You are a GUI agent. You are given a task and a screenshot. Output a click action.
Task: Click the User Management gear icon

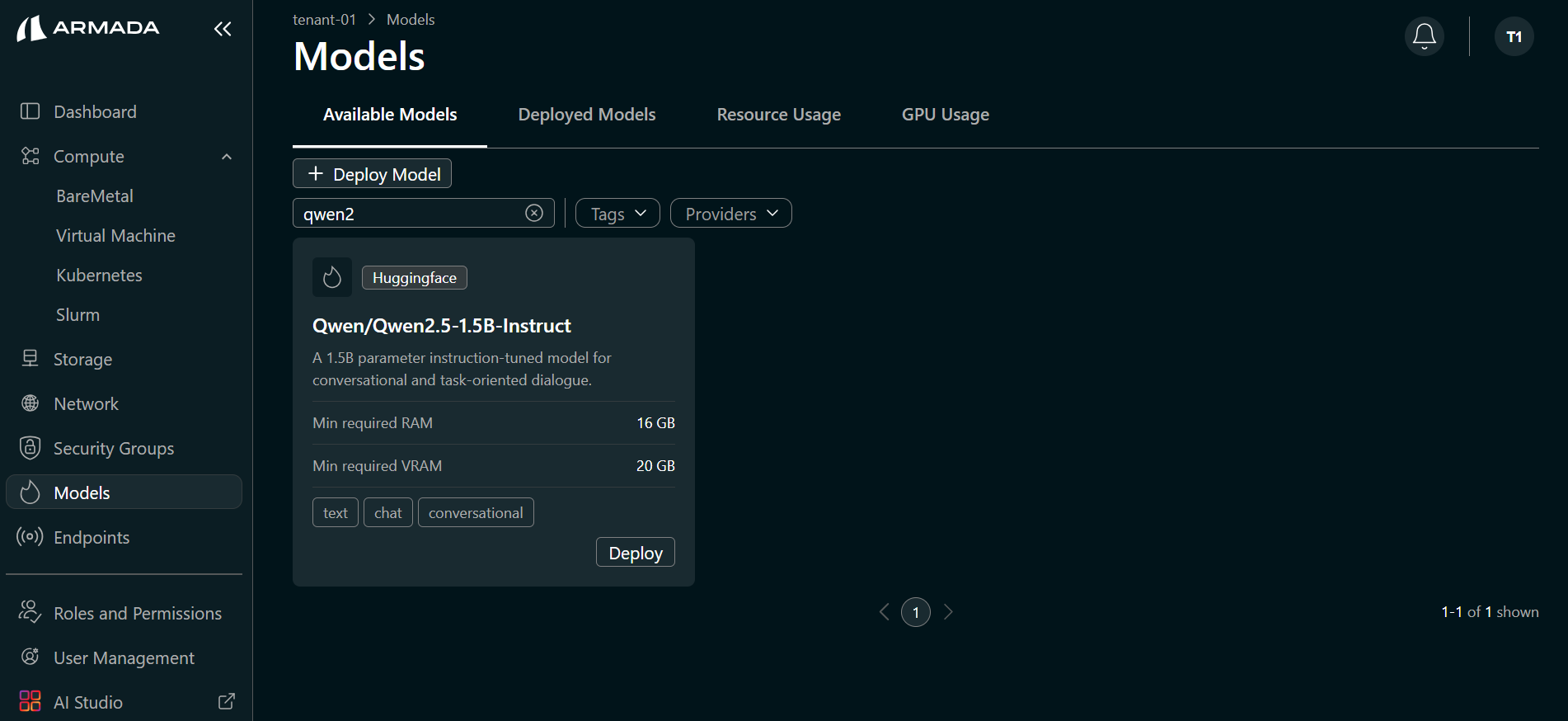[x=31, y=657]
